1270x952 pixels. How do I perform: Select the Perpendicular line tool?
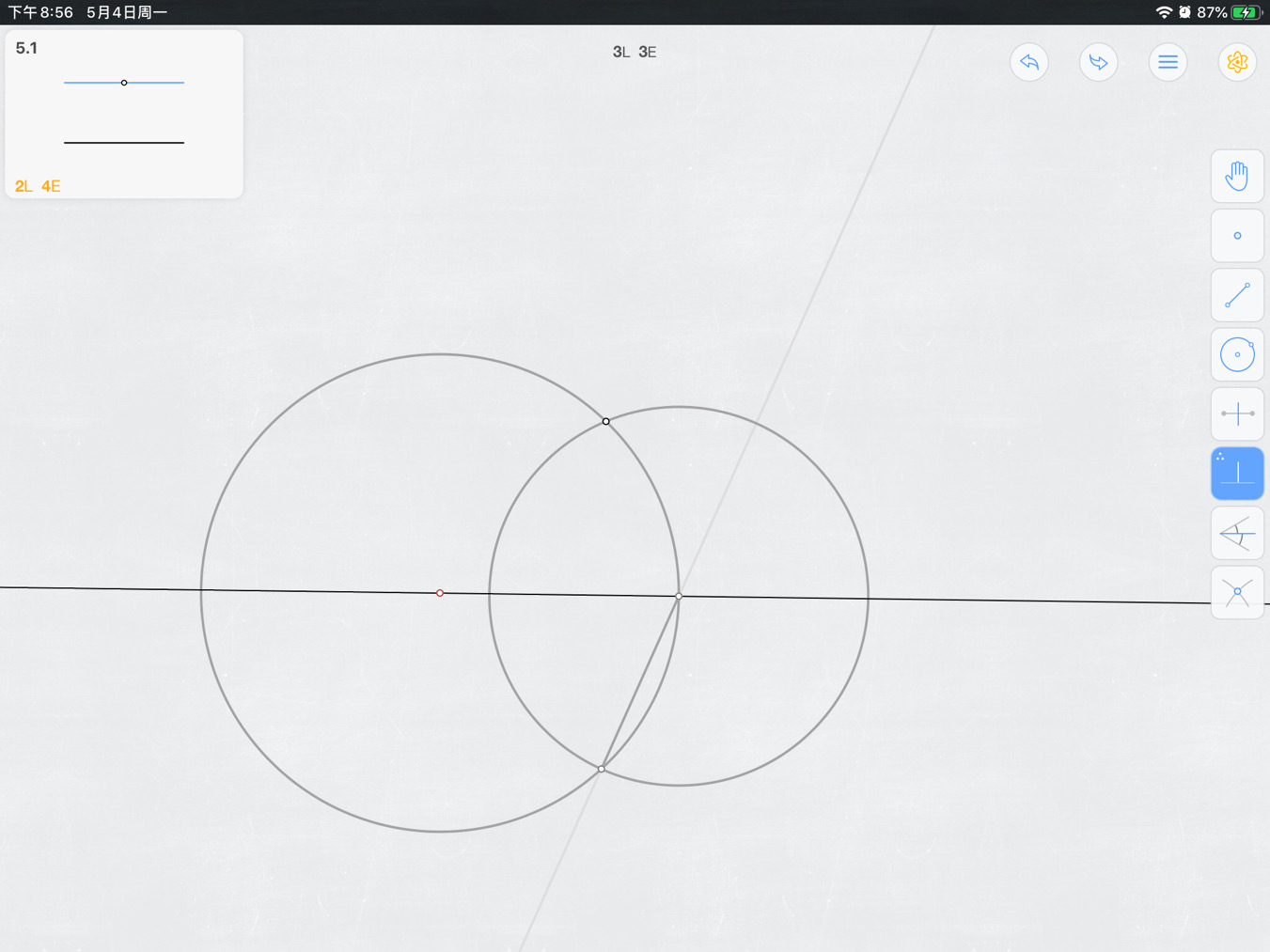pos(1237,474)
